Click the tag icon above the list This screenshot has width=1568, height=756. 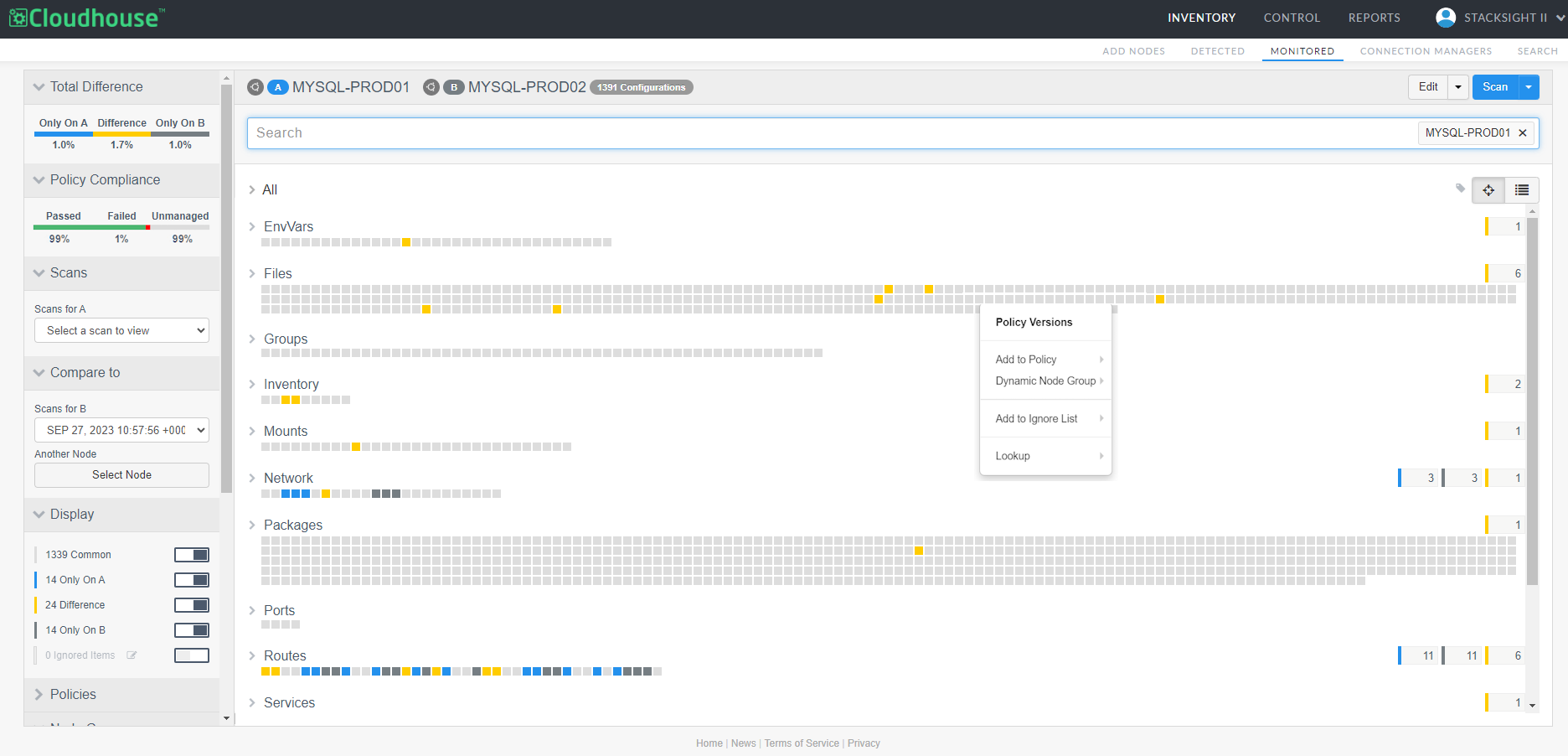(1460, 189)
